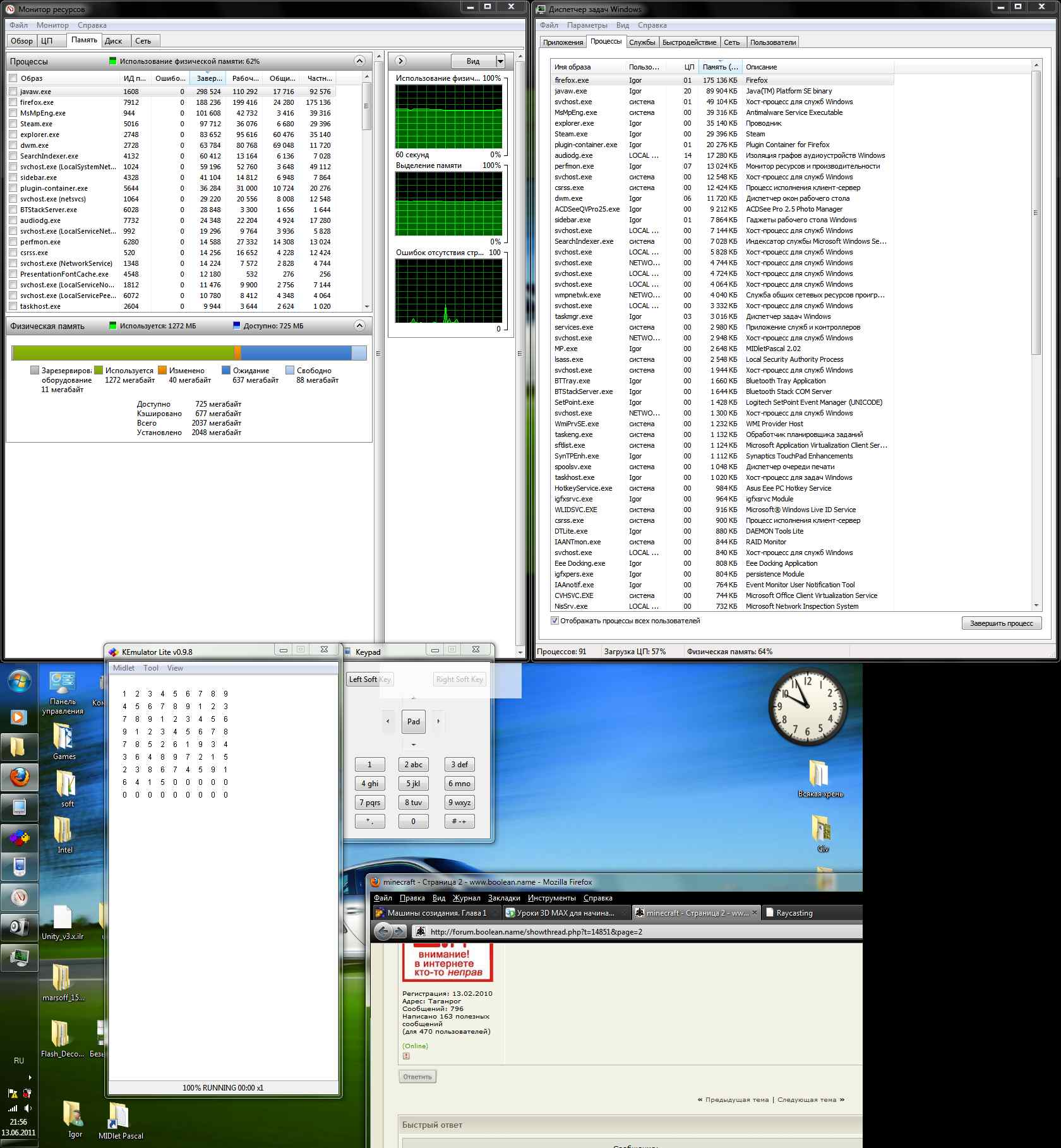Open the Панель управления desktop icon
The width and height of the screenshot is (1061, 1148).
tap(63, 685)
